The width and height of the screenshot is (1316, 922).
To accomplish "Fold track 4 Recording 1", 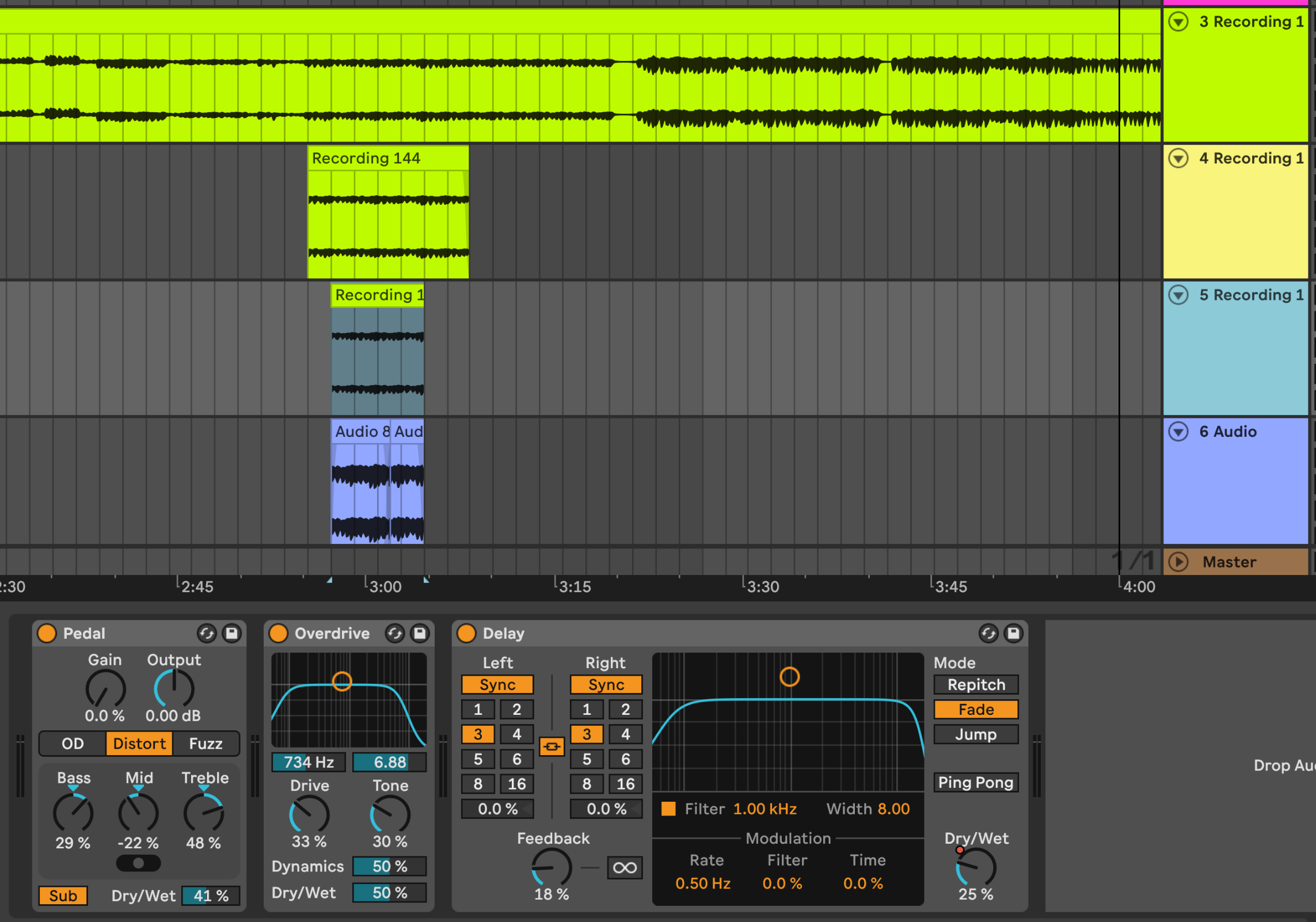I will click(x=1178, y=158).
